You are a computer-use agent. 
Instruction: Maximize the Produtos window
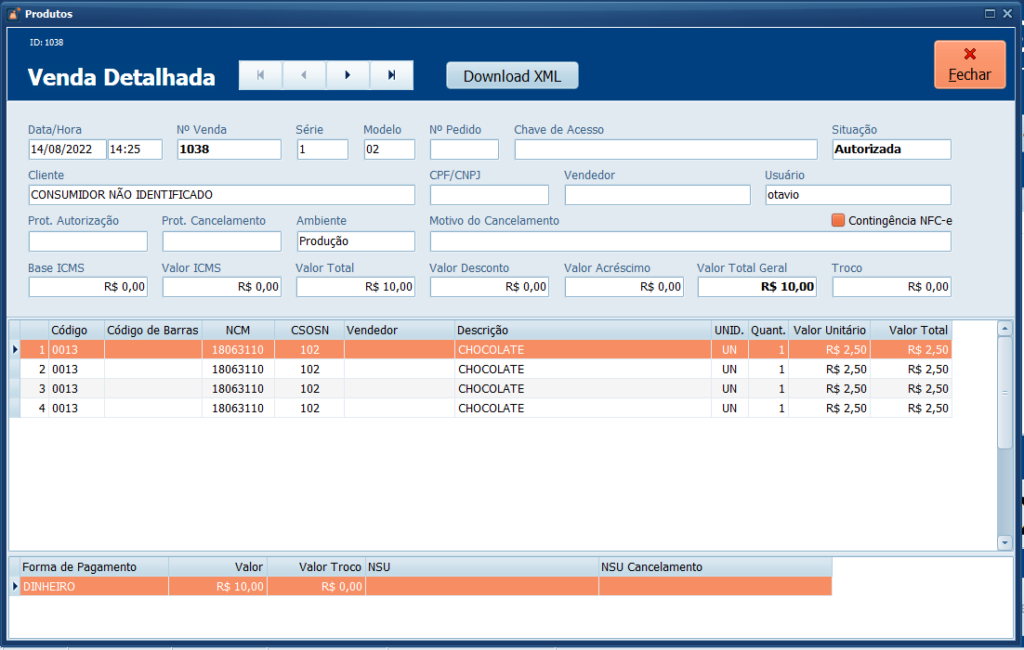coord(990,13)
